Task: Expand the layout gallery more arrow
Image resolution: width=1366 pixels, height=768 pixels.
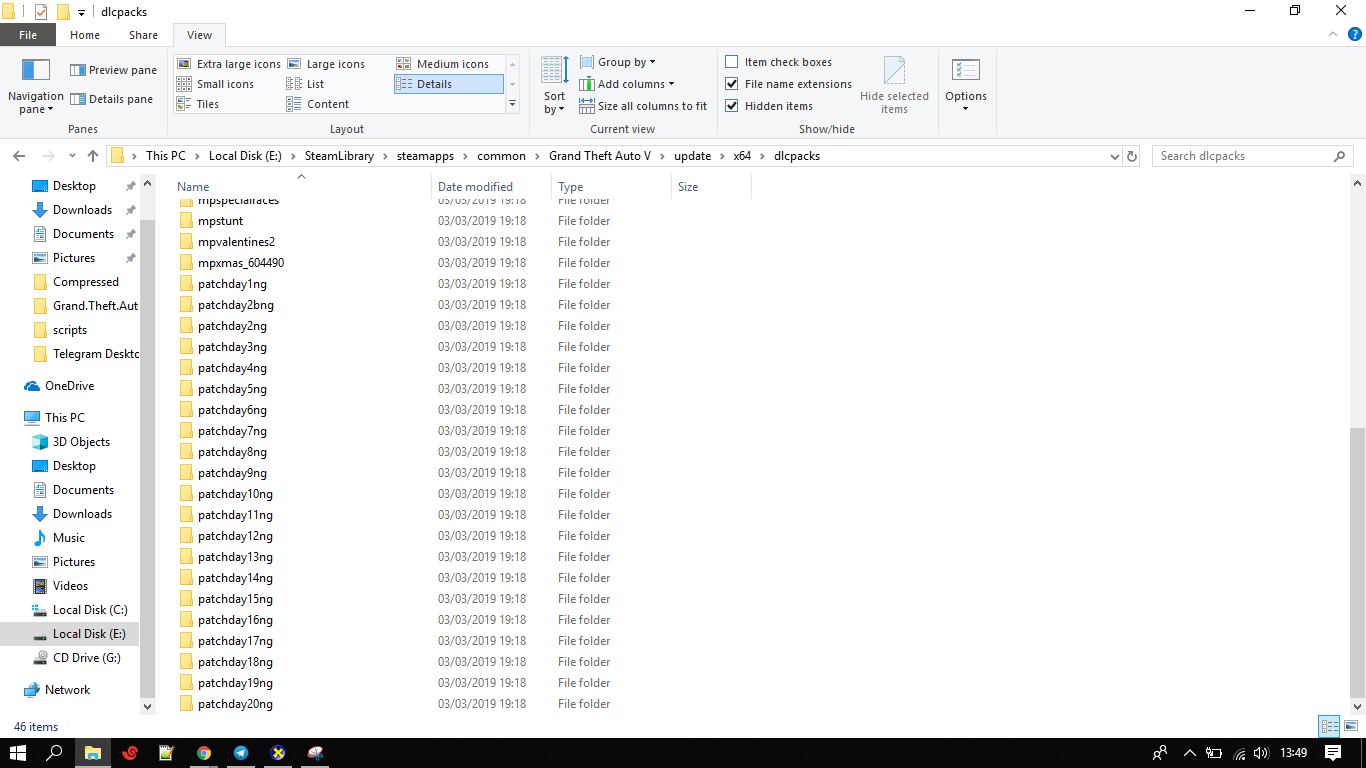Action: pyautogui.click(x=512, y=104)
